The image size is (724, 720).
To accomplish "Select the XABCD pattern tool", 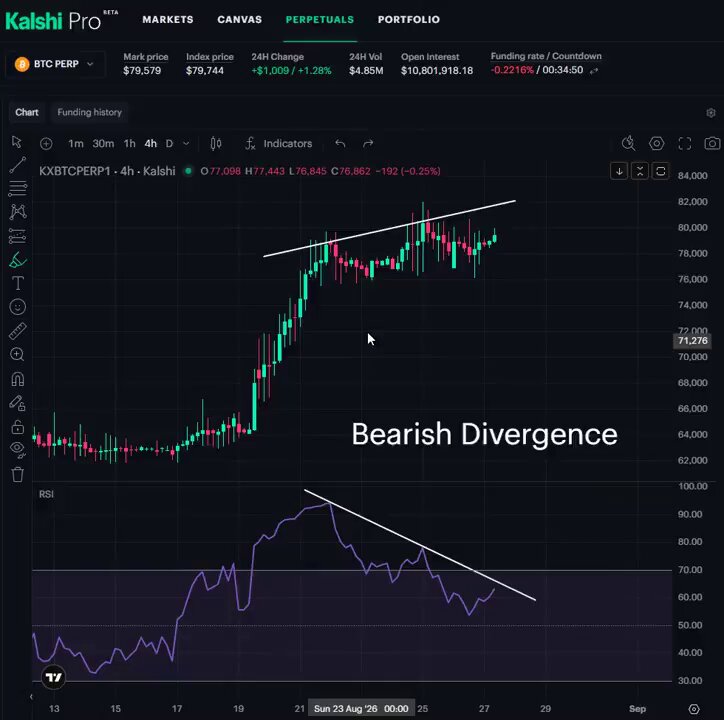I will click(x=18, y=212).
